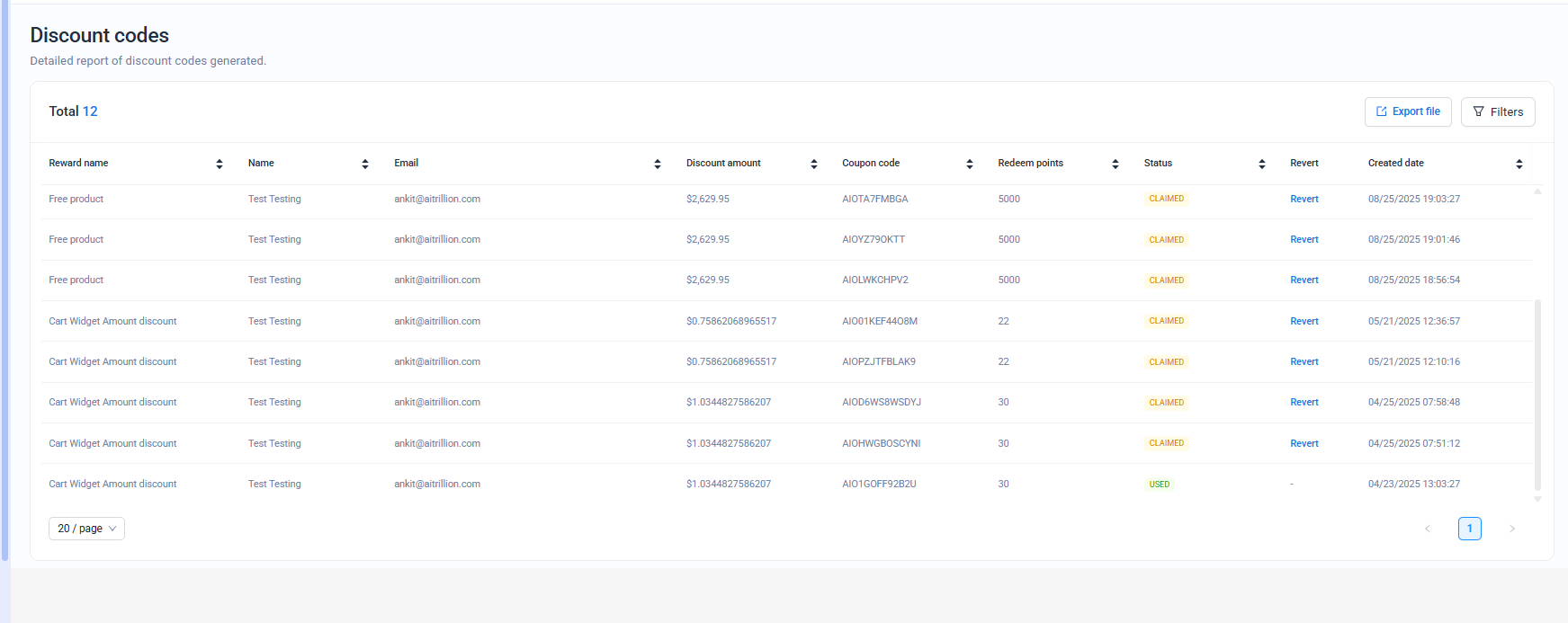Click the next page arrow

click(1512, 529)
